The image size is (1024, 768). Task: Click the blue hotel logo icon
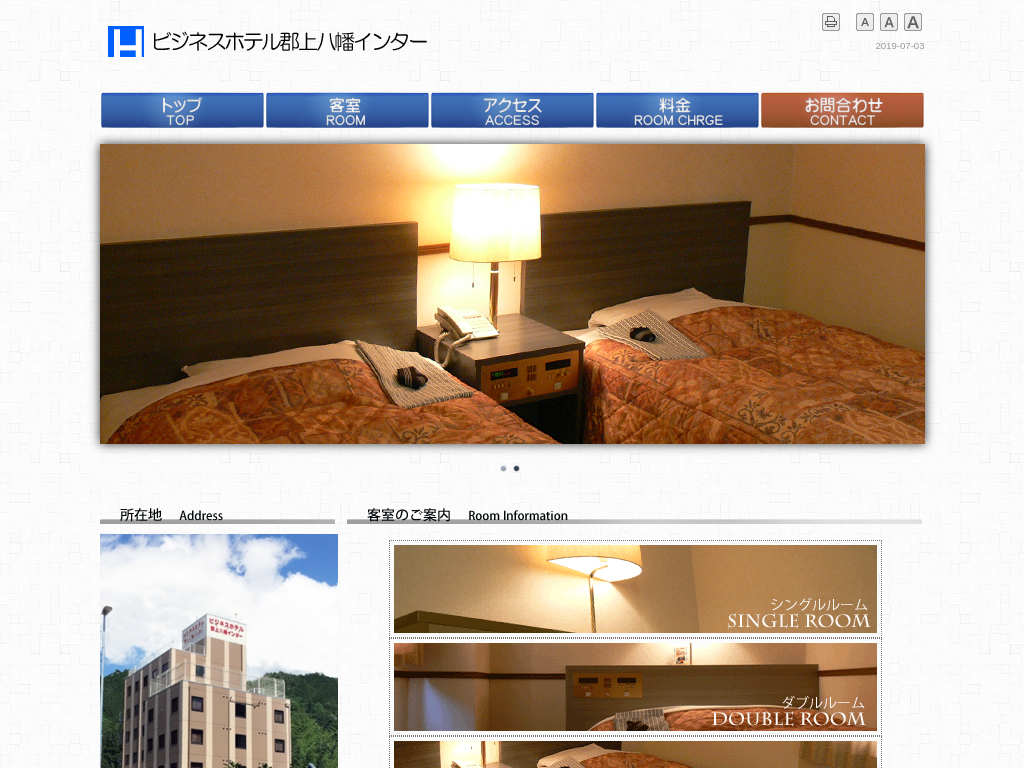tap(125, 41)
